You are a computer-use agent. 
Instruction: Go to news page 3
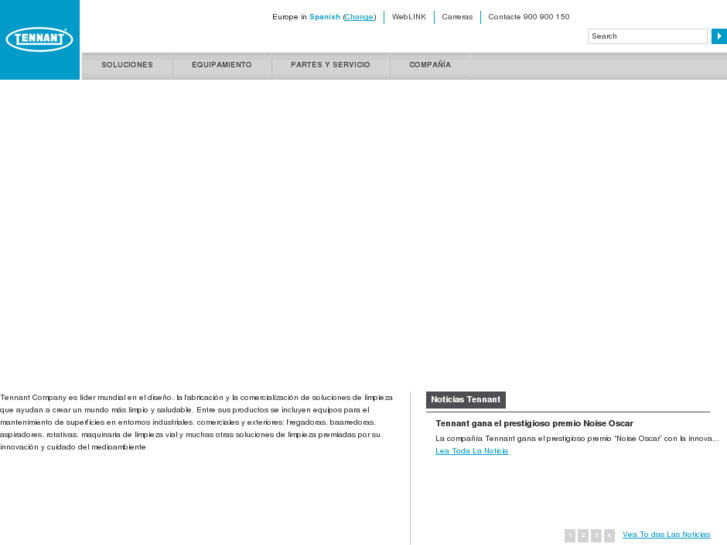click(x=596, y=535)
